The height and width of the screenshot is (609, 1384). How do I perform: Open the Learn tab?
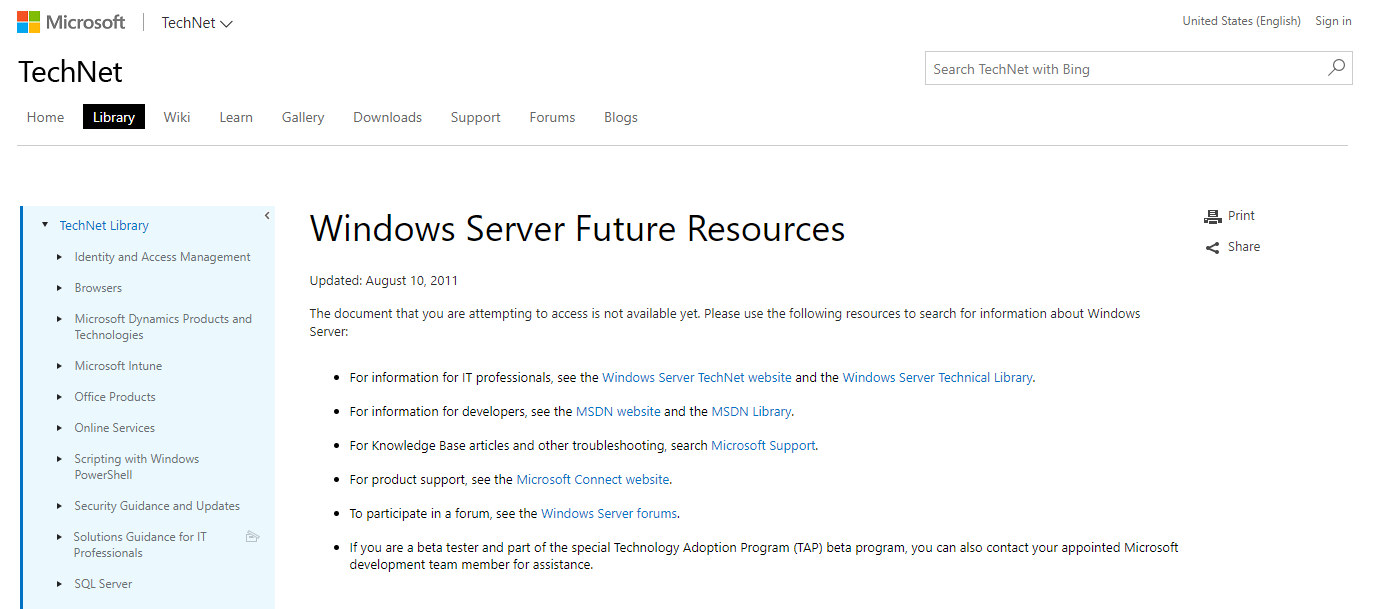pos(236,117)
